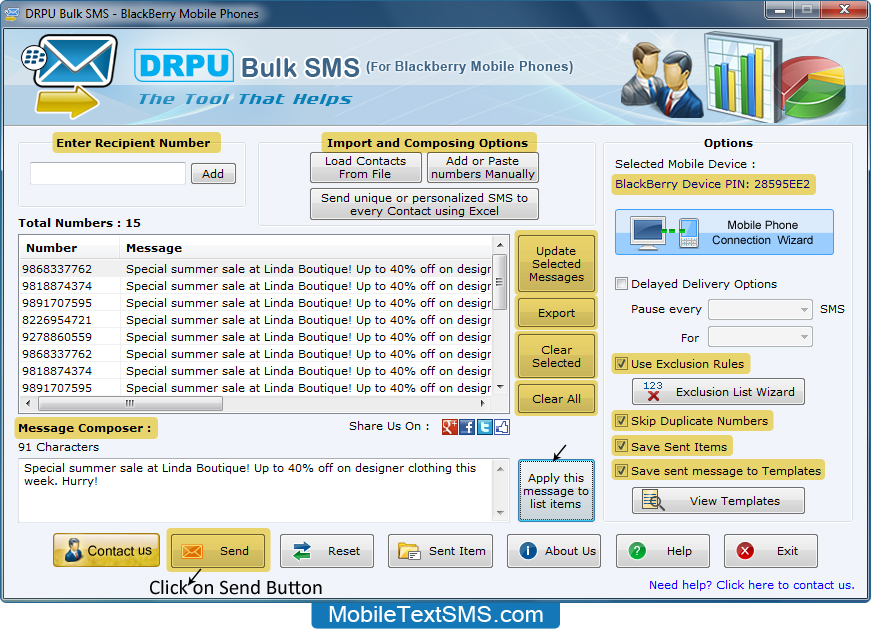871x629 pixels.
Task: Click the Message column header
Action: (306, 248)
